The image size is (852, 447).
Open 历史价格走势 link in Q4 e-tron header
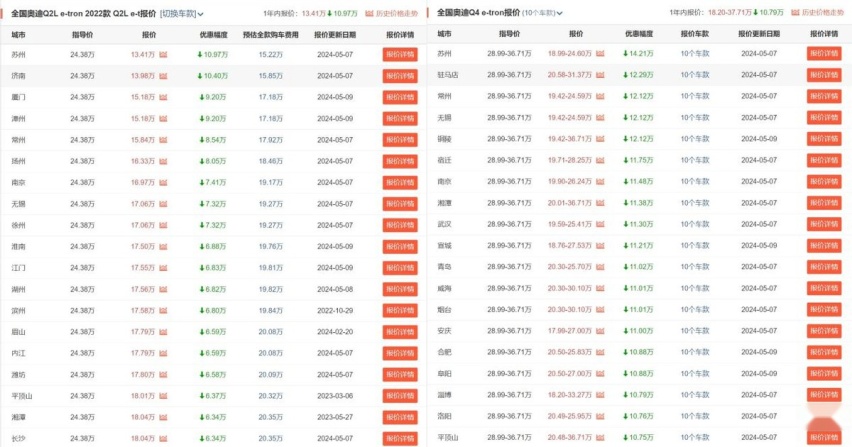[817, 12]
